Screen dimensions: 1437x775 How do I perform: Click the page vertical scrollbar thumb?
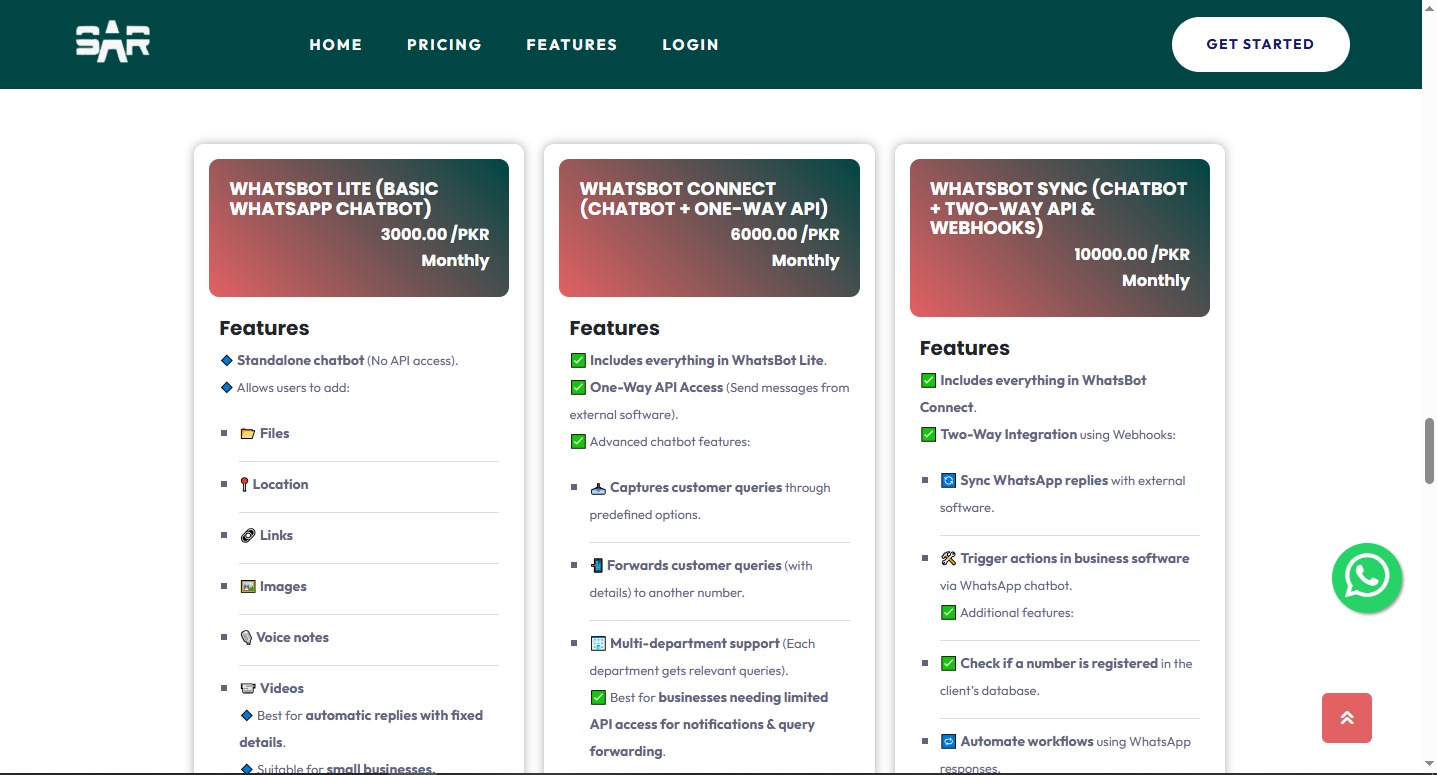(x=1429, y=451)
